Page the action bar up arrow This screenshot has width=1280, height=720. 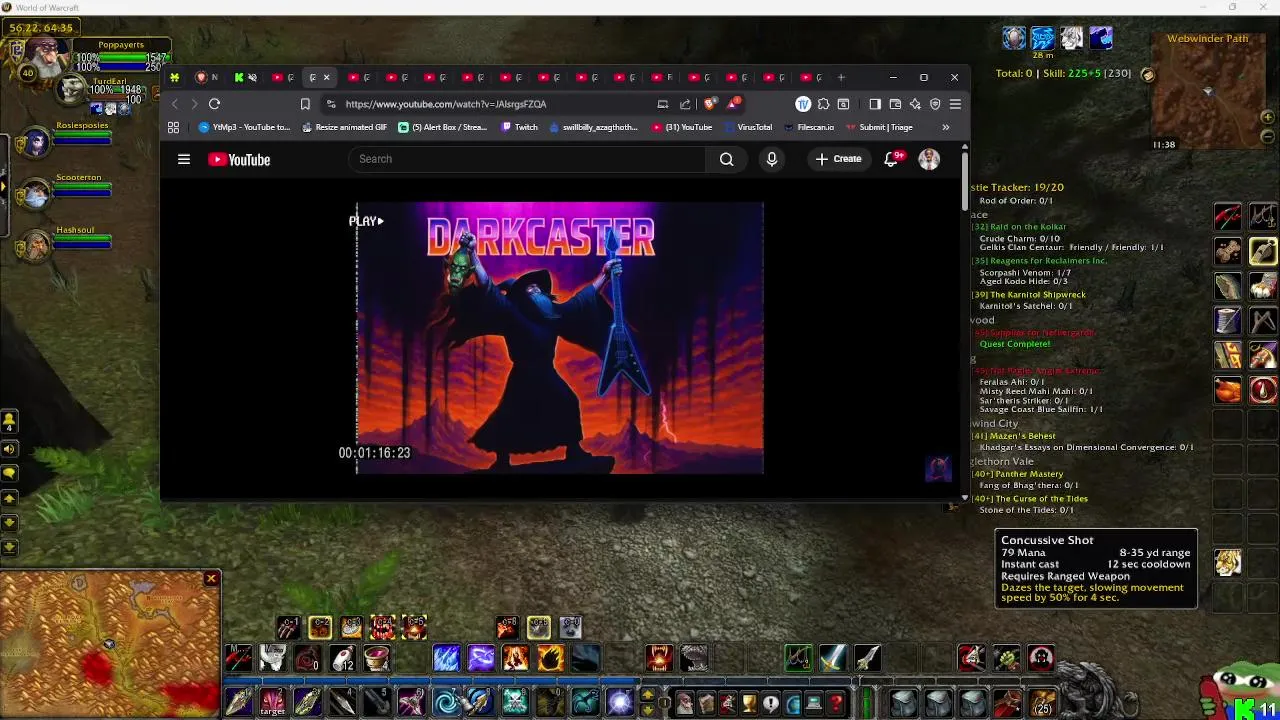point(648,696)
